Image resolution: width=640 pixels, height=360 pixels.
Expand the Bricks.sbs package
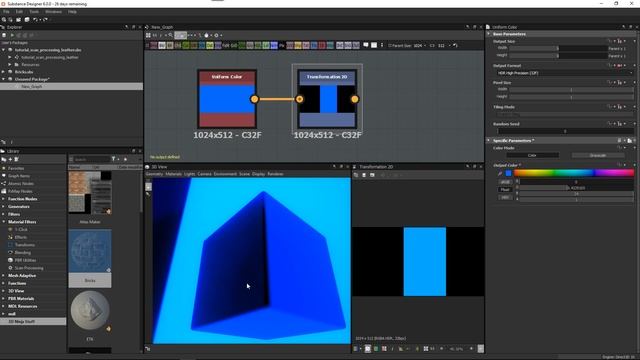point(4,72)
